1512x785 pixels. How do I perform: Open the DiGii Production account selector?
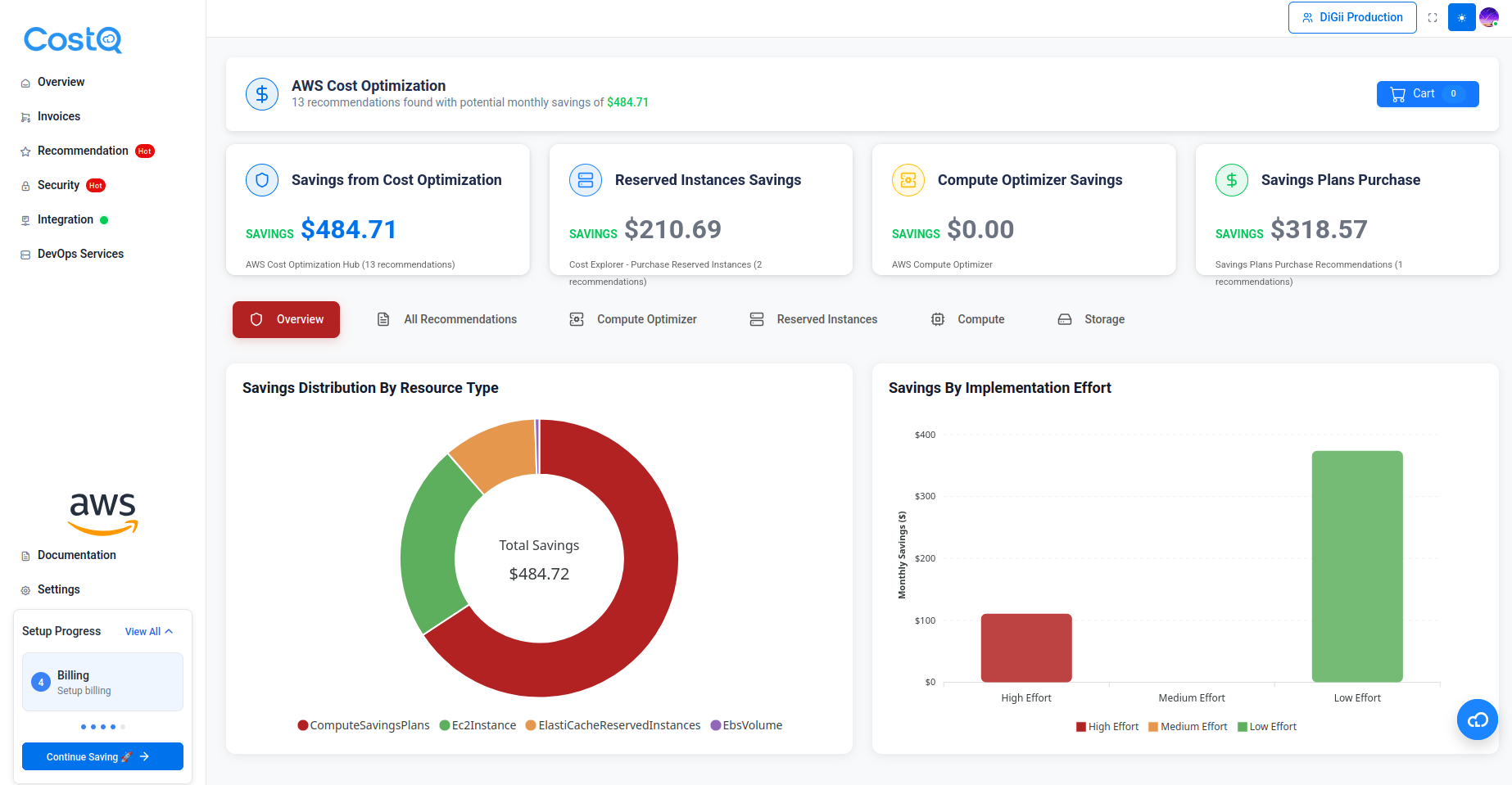point(1352,17)
